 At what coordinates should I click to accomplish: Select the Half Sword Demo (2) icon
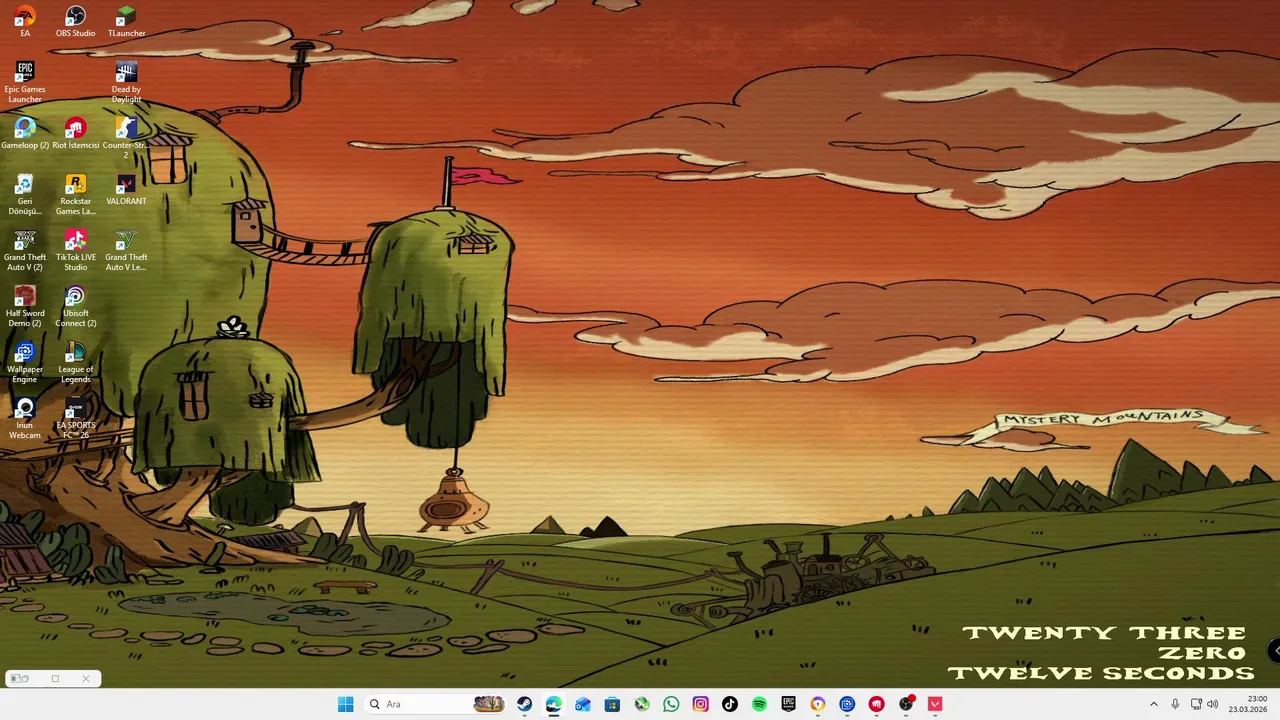tap(25, 306)
